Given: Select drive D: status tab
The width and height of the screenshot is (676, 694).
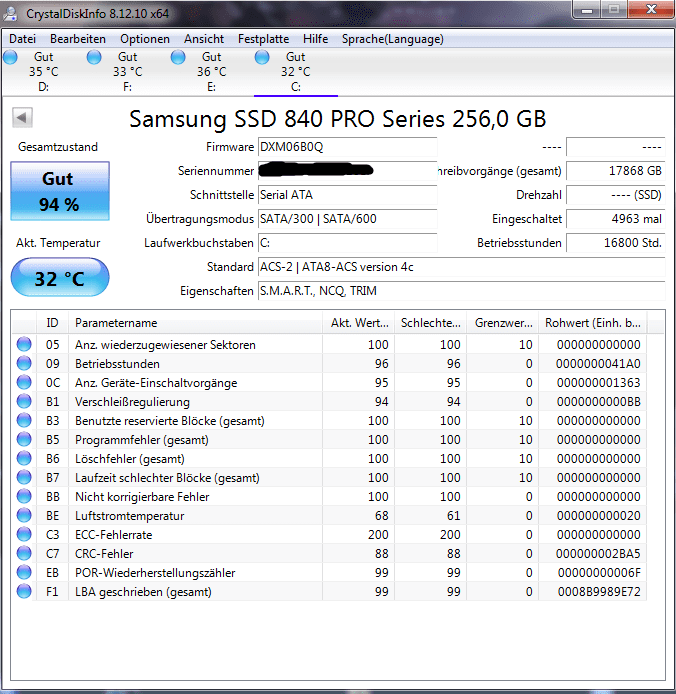Looking at the screenshot, I should click(x=43, y=72).
